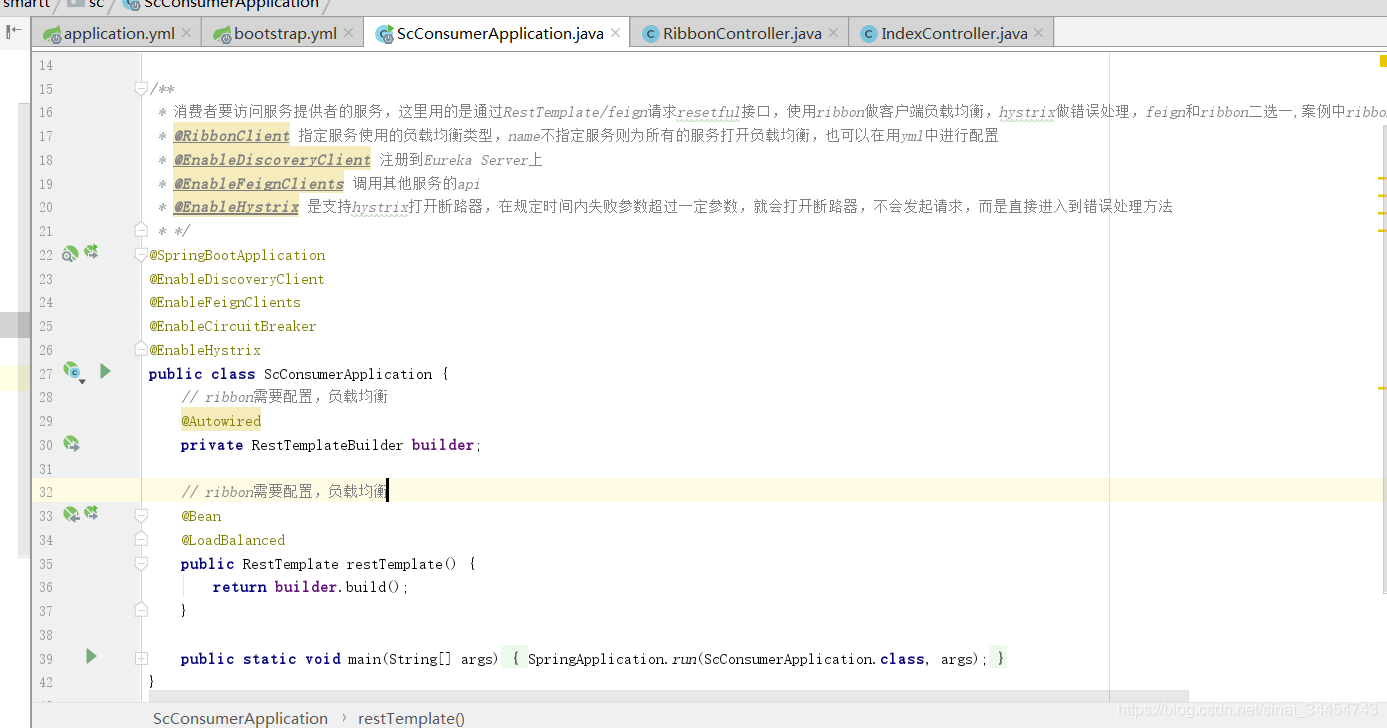This screenshot has height=728, width=1387.
Task: Click the @SpringBootApplication annotation
Action: pyautogui.click(x=237, y=255)
